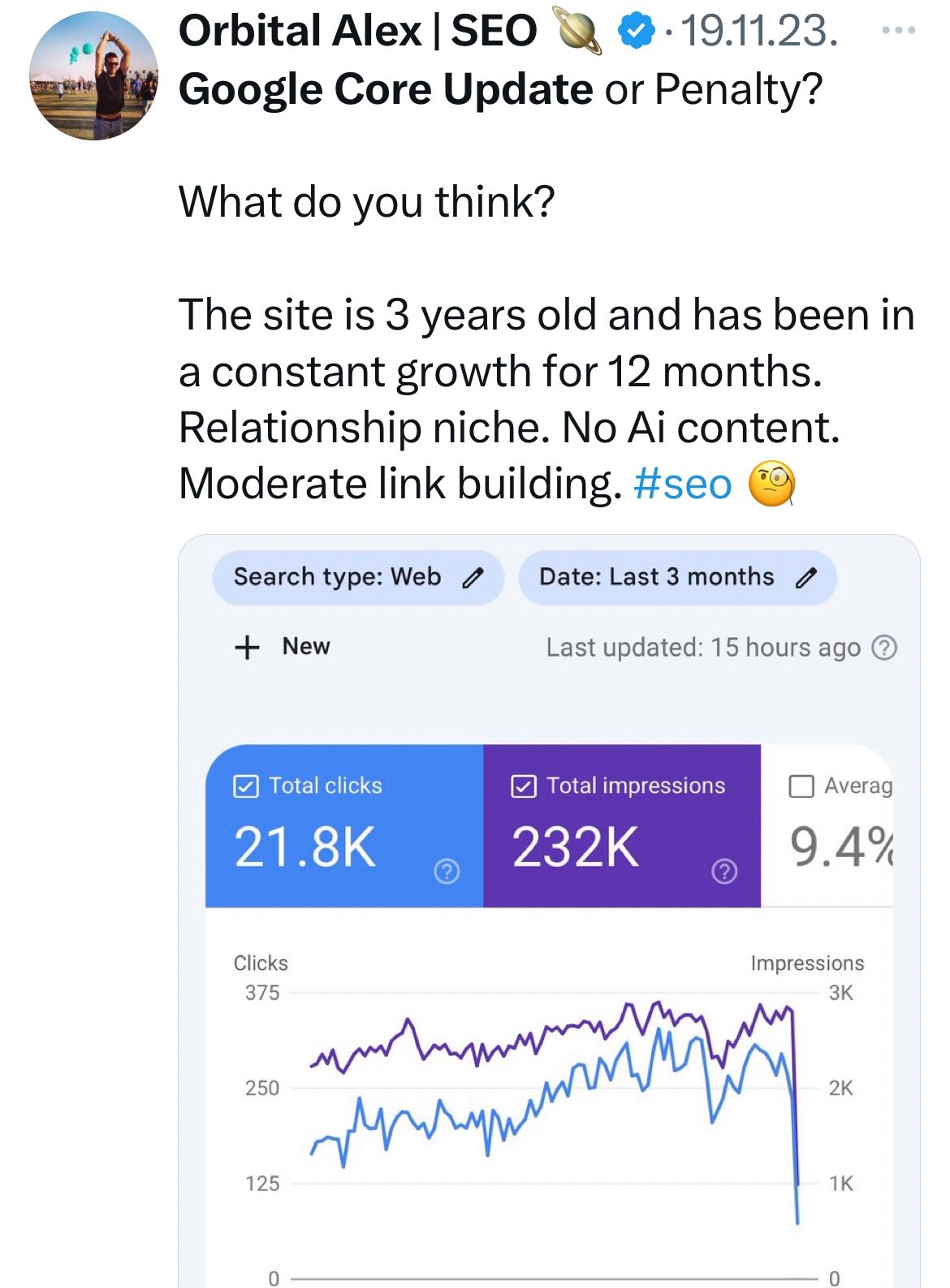Open Orbital Alex's profile picture
This screenshot has width=950, height=1288.
click(x=94, y=75)
